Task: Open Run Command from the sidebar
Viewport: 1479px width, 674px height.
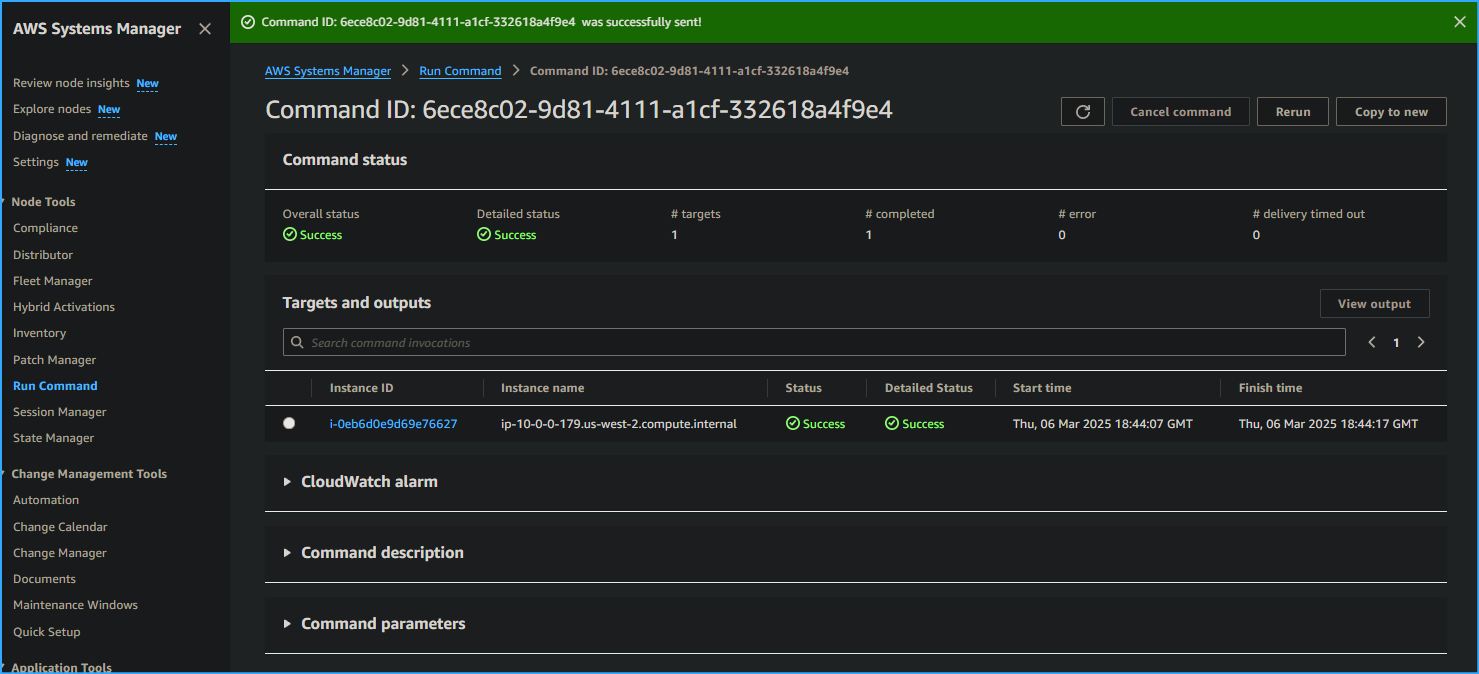Action: tap(55, 385)
